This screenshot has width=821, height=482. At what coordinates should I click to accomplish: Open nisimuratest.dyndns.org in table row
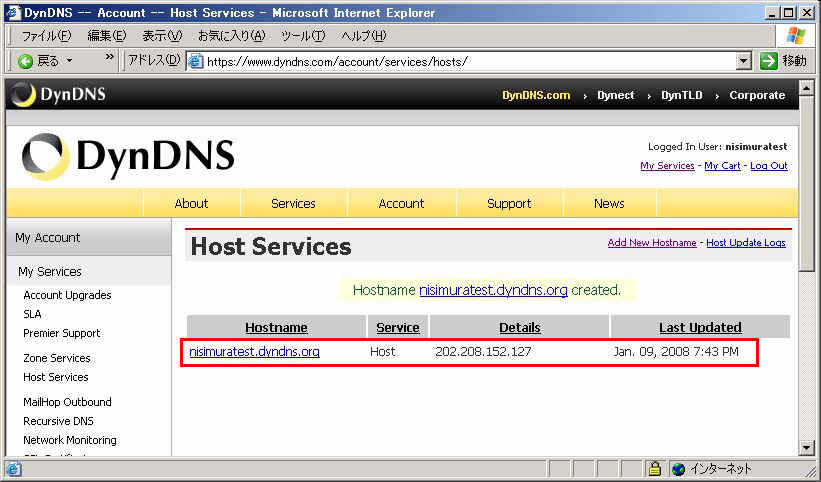click(254, 352)
